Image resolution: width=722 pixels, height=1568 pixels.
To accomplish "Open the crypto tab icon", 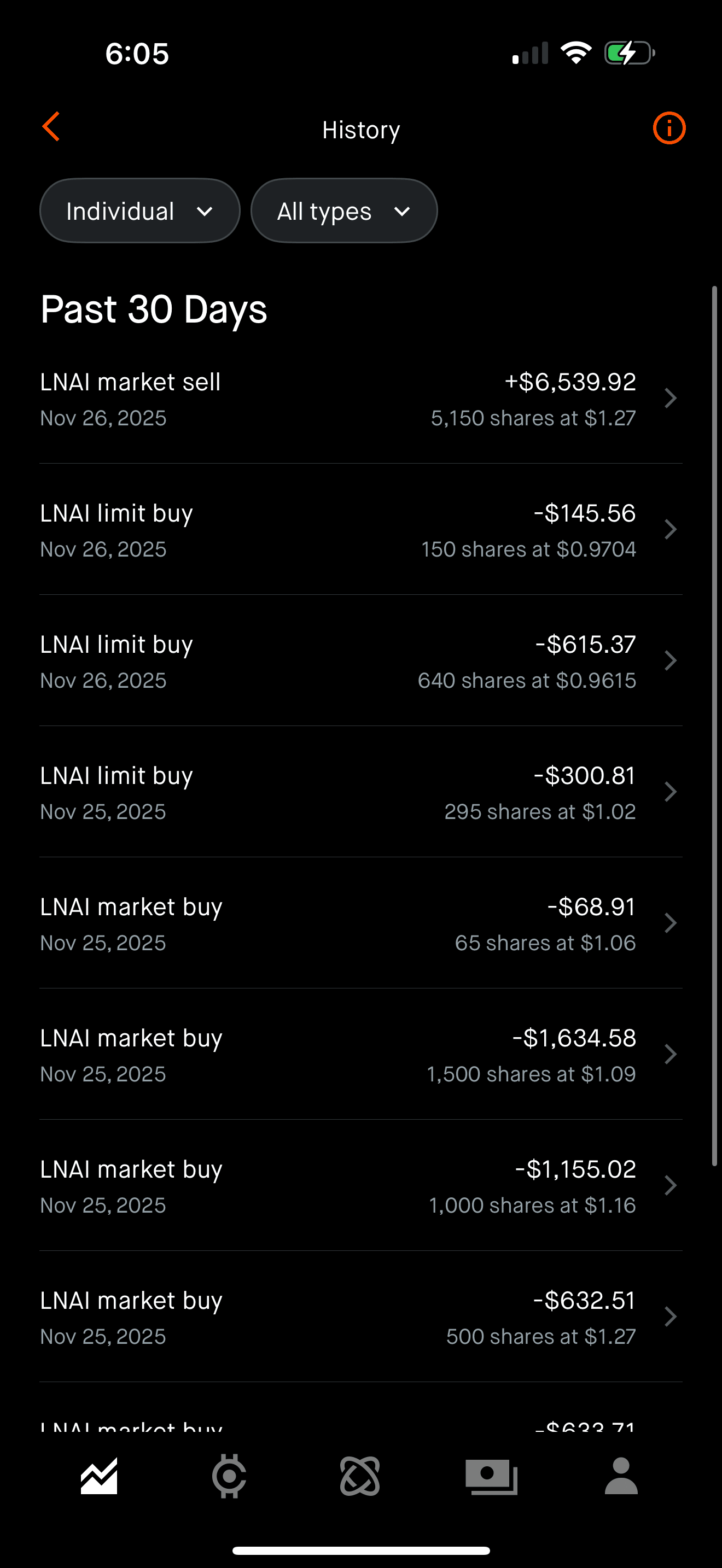I will (229, 1476).
